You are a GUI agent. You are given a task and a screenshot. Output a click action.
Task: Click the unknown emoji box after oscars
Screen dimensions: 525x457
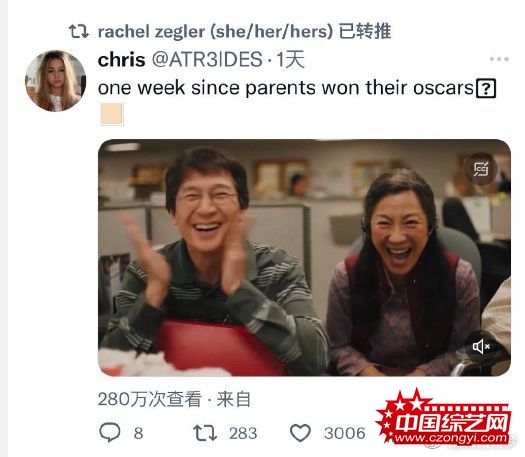[486, 89]
